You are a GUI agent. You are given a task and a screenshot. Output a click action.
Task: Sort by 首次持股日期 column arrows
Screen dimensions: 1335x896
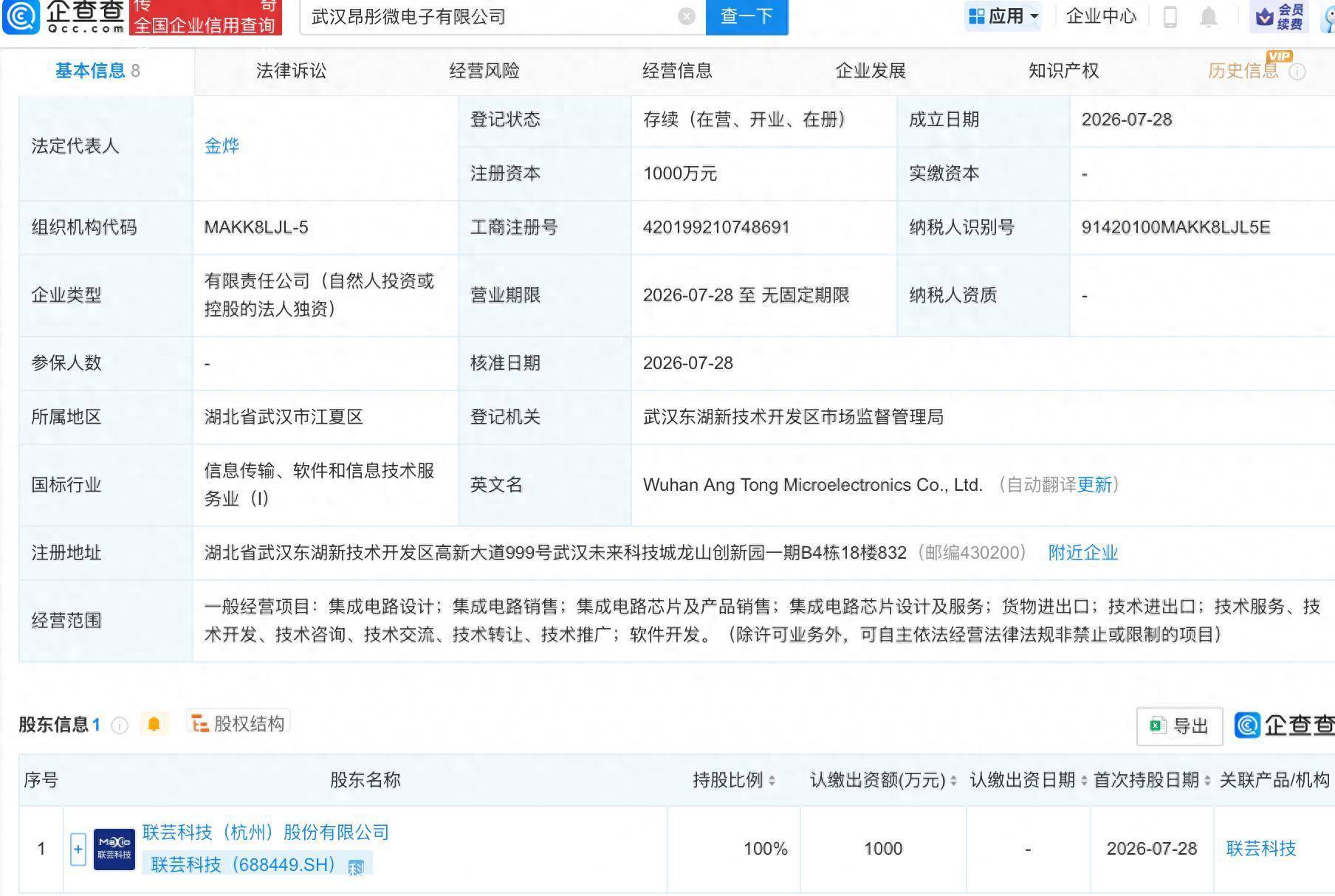1207,780
